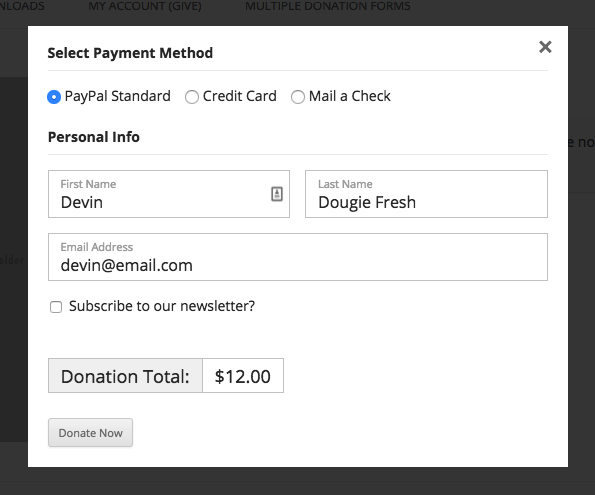Tick the Subscribe to our newsletter checkbox
The height and width of the screenshot is (495, 595).
pyautogui.click(x=56, y=307)
